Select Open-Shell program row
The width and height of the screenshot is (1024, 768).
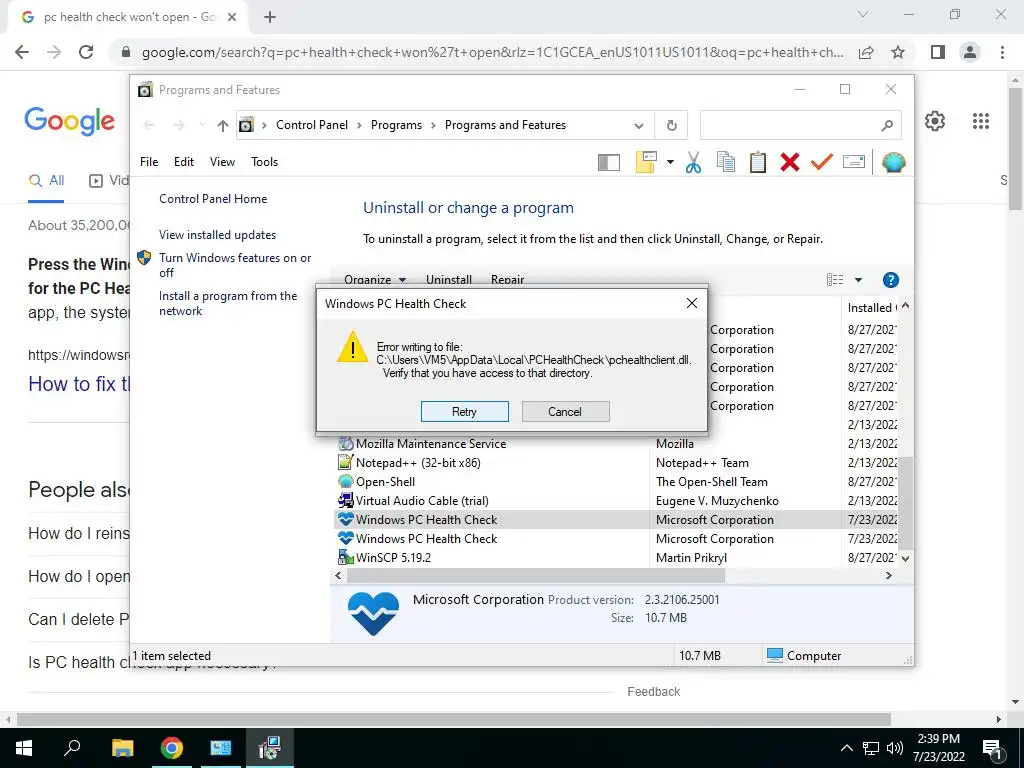click(x=618, y=481)
